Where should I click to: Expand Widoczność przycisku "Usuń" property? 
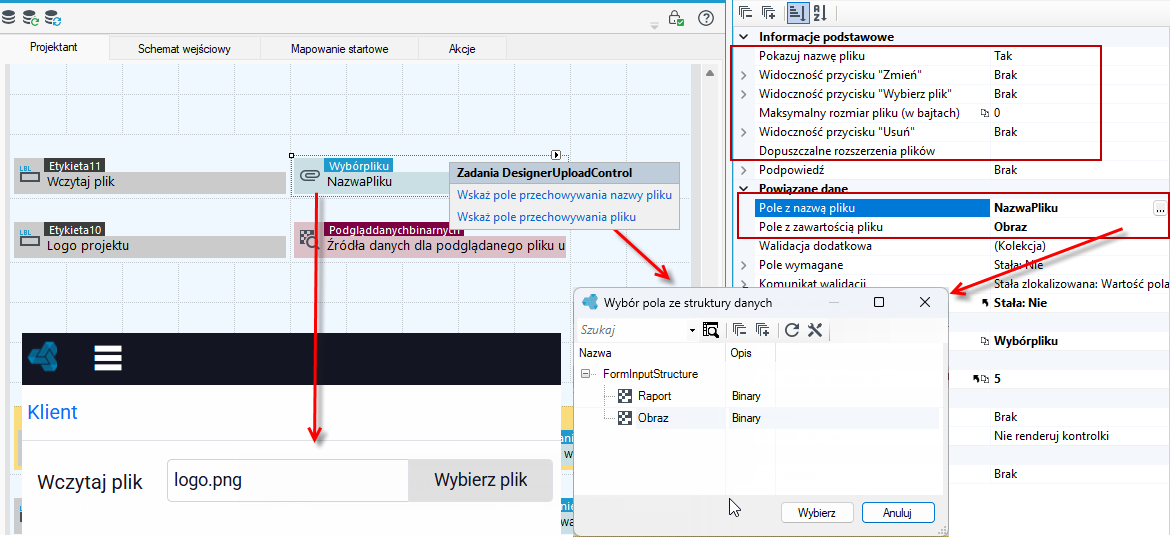(x=743, y=132)
